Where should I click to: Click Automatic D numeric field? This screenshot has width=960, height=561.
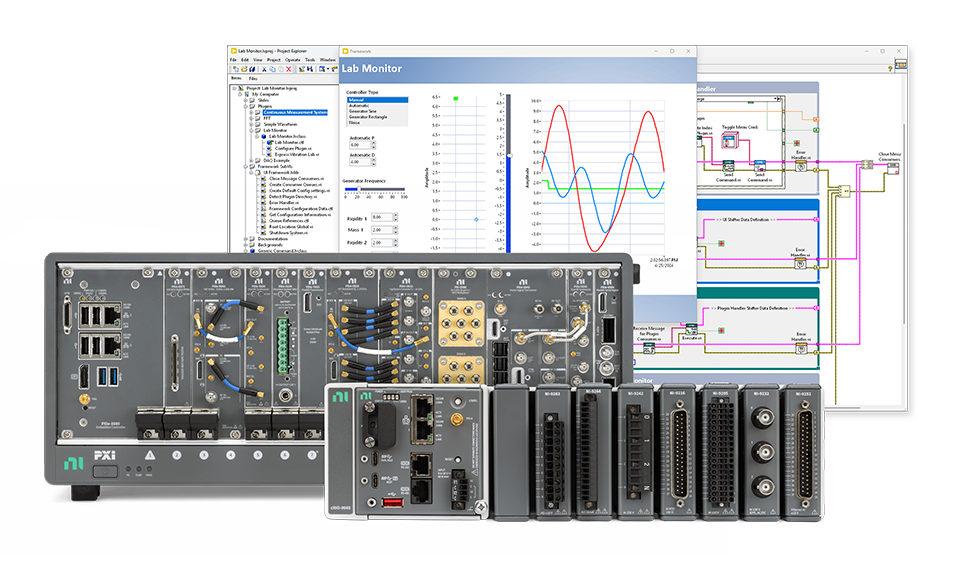(359, 162)
